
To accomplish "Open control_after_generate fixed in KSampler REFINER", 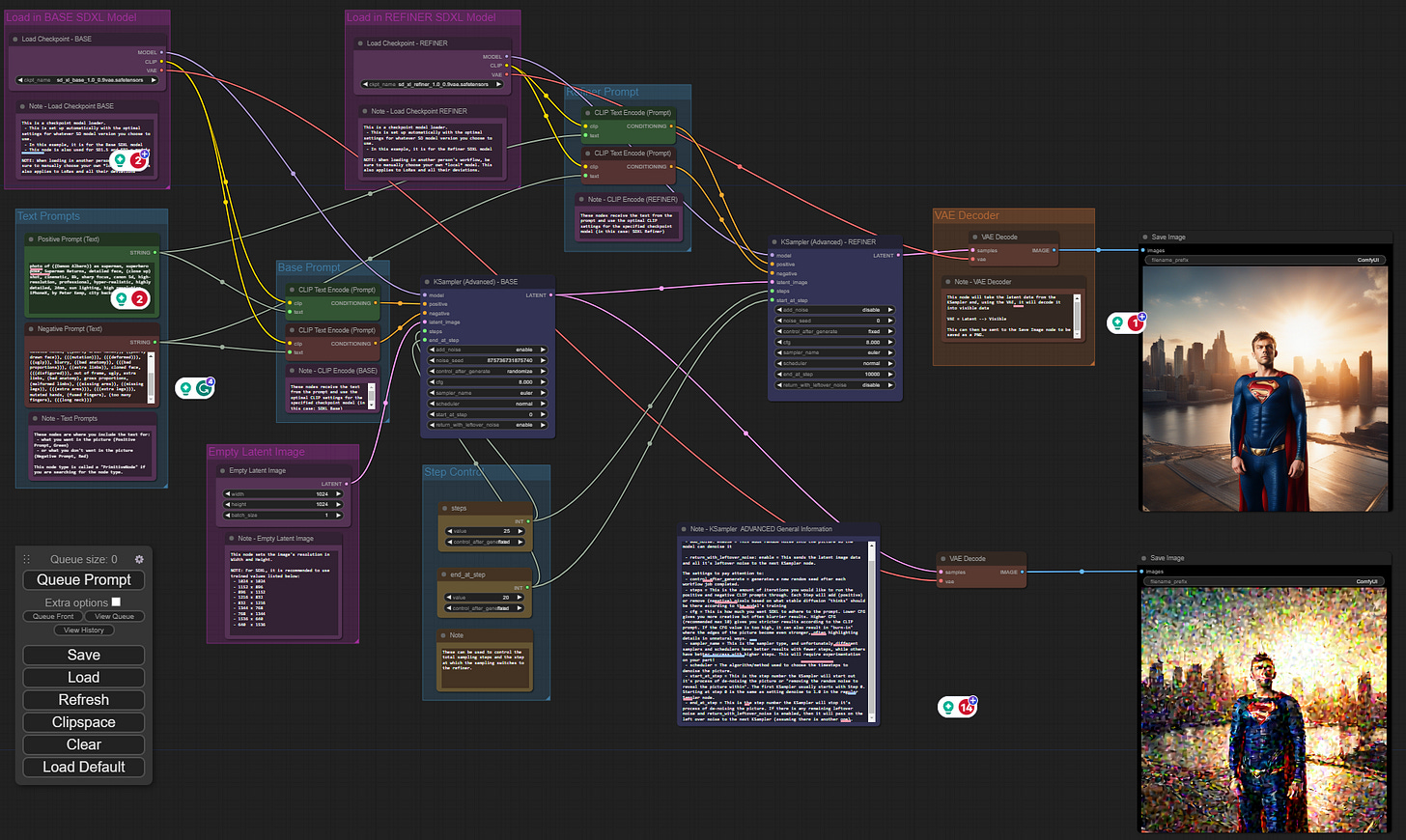I will coord(835,331).
